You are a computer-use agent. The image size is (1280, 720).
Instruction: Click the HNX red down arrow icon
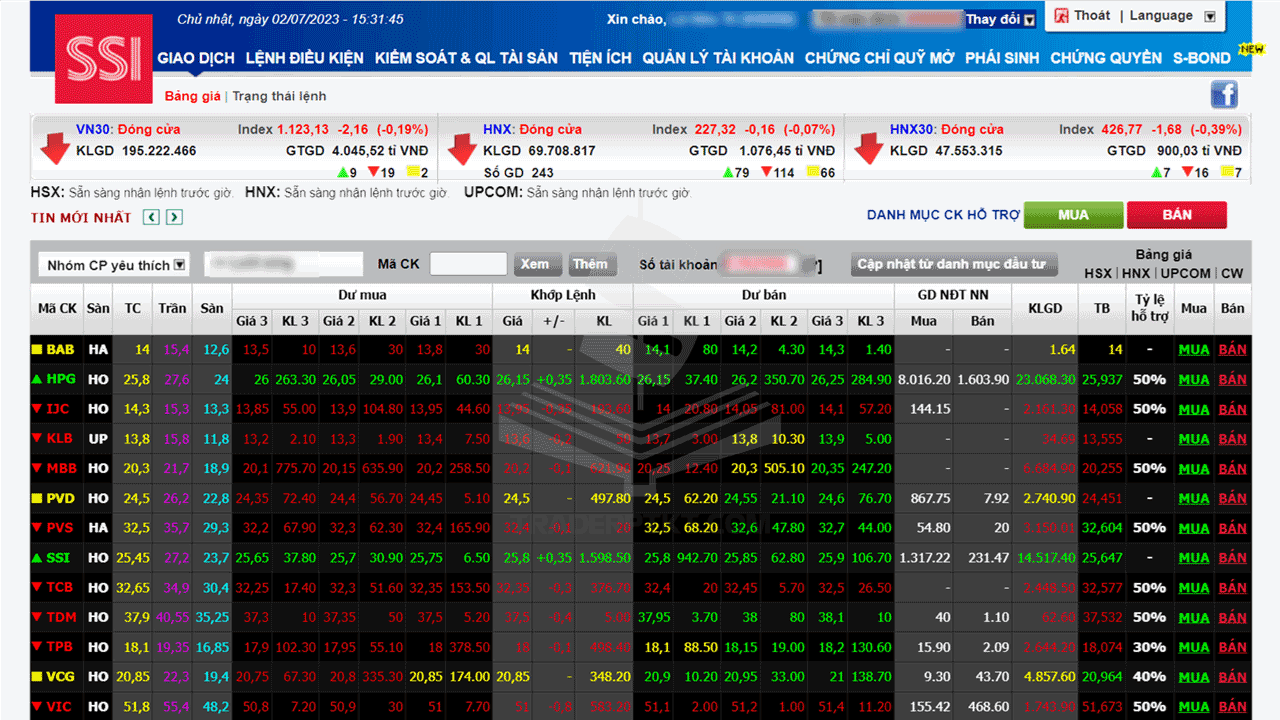461,149
